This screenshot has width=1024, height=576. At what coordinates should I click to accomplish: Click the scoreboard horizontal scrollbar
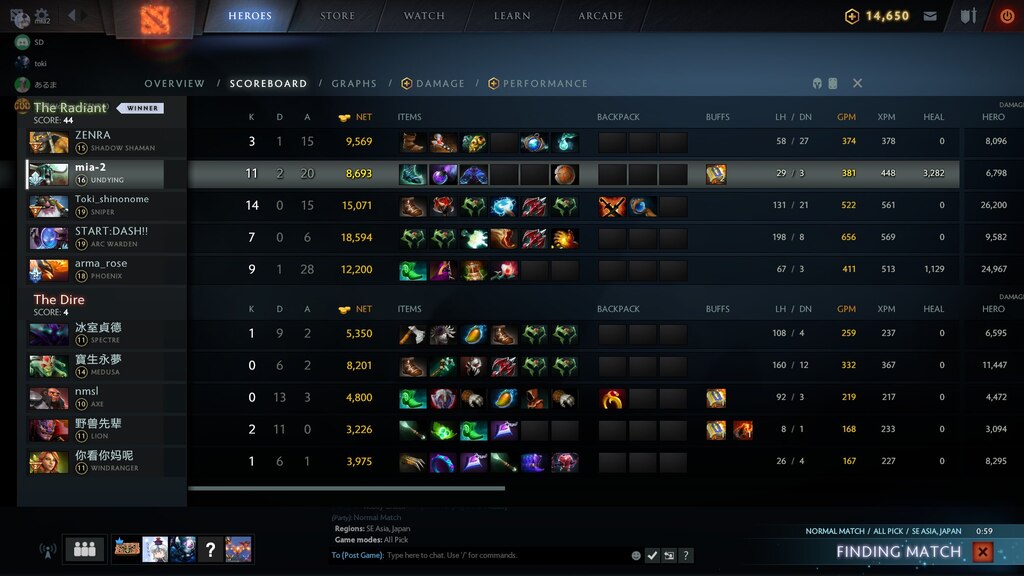[346, 488]
